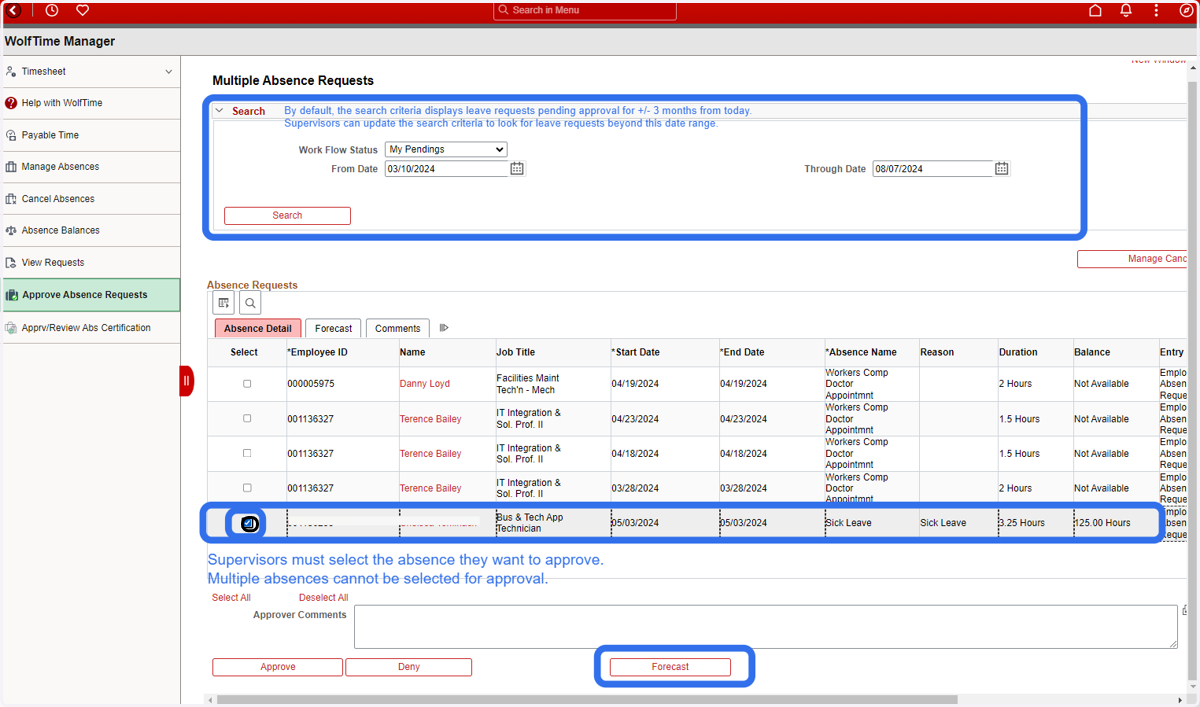Viewport: 1200px width, 707px height.
Task: Open the grid personalize icon
Action: coord(224,303)
